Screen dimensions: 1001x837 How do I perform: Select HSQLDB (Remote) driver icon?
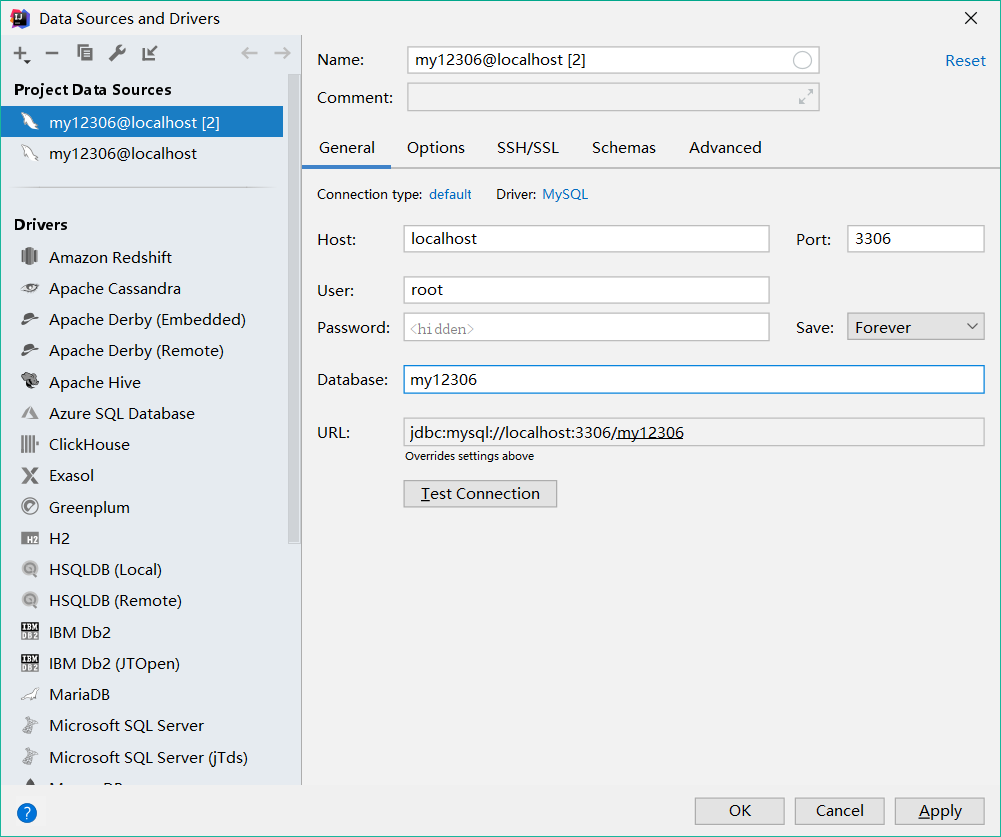(x=29, y=600)
